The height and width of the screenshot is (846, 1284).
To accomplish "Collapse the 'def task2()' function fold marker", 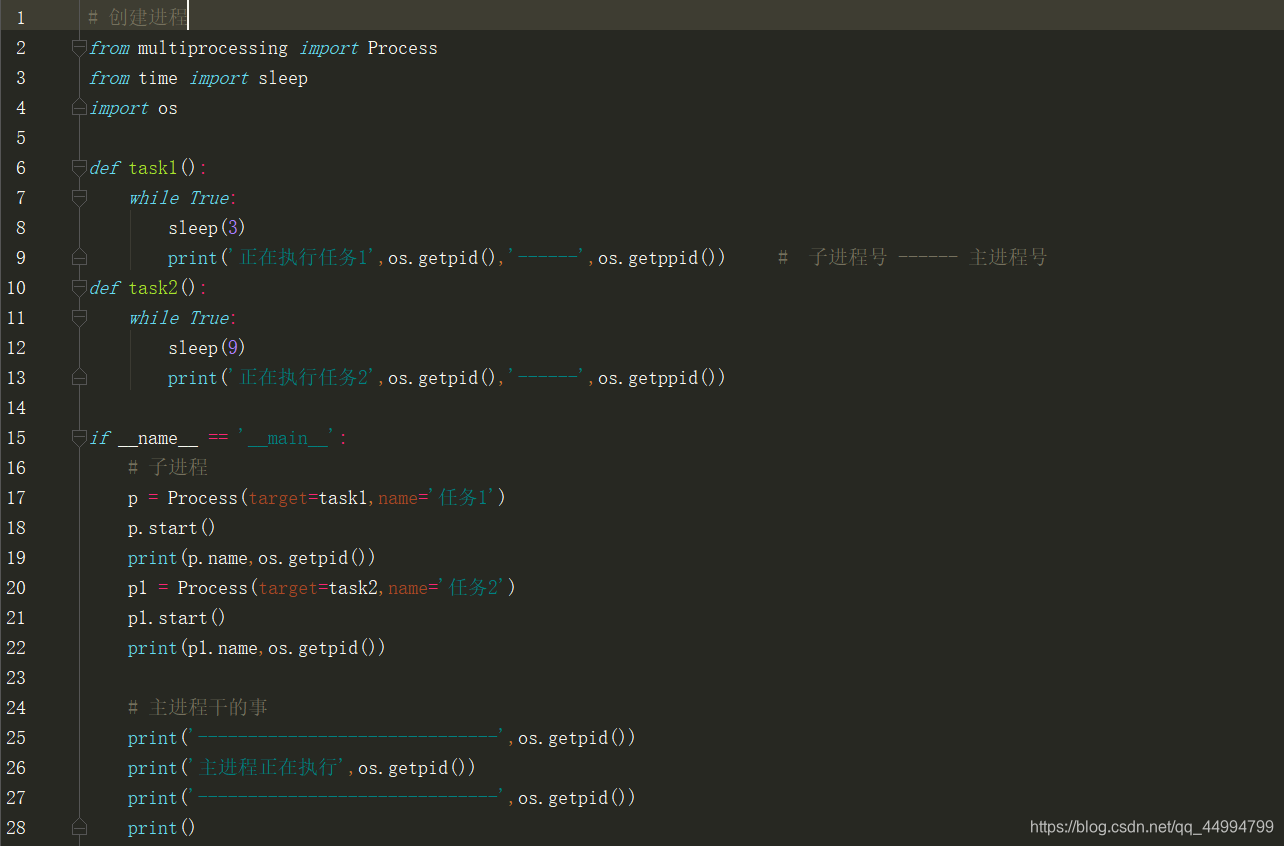I will point(80,288).
